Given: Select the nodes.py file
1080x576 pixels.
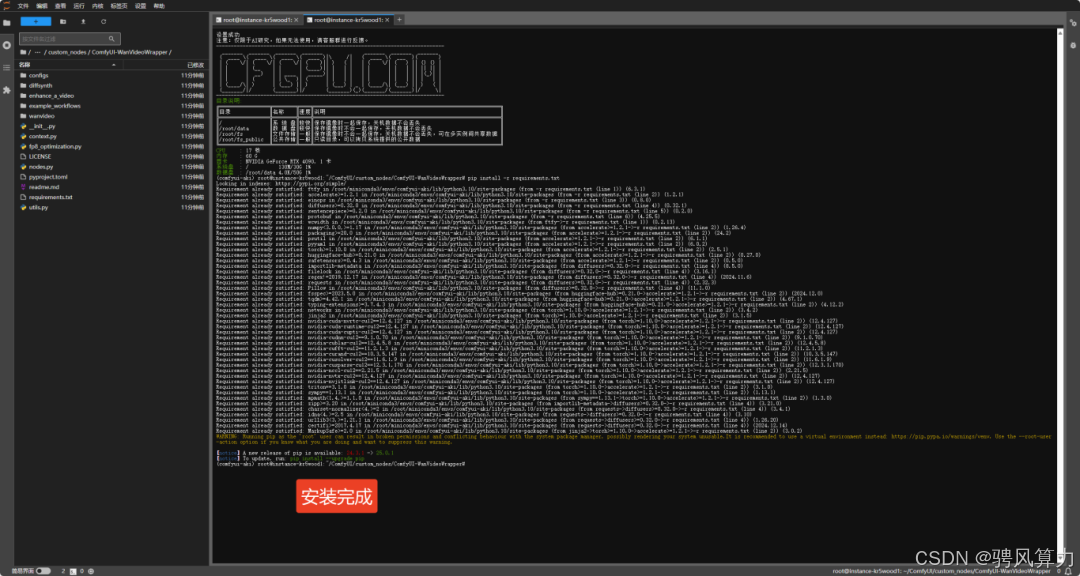Looking at the screenshot, I should point(112,167).
